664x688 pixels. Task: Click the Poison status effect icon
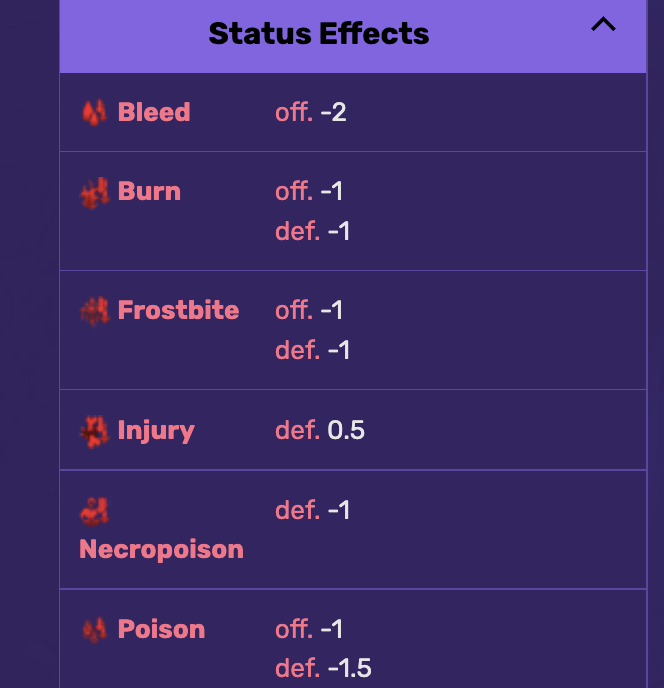coord(94,630)
